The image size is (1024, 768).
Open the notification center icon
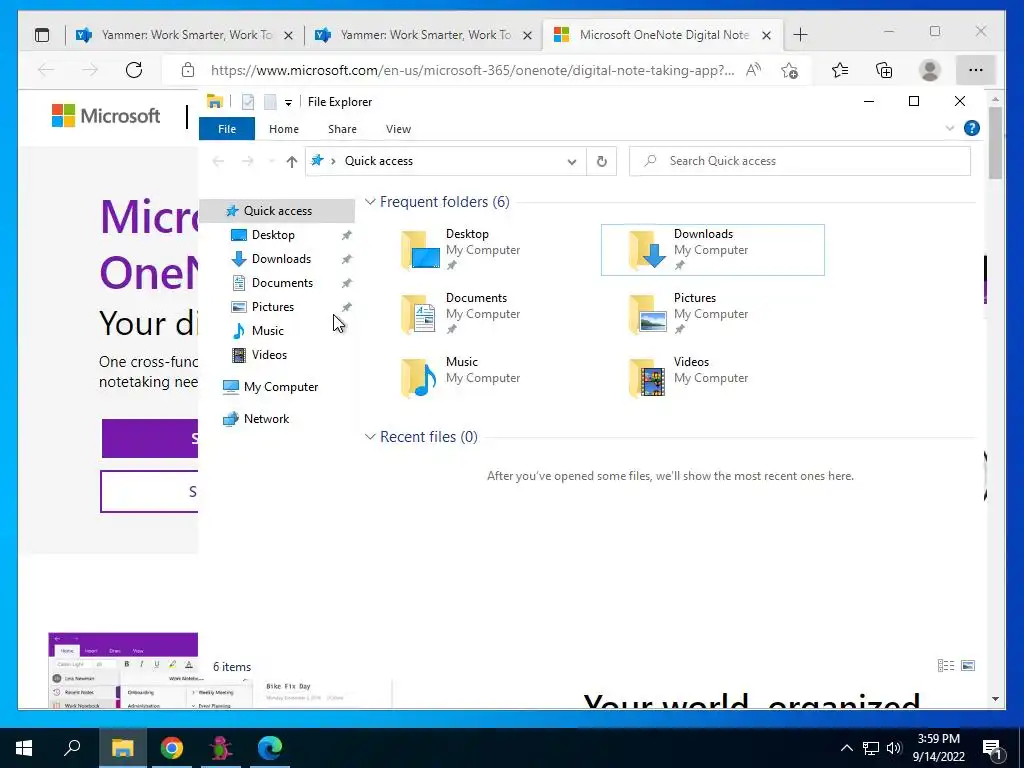click(x=993, y=748)
